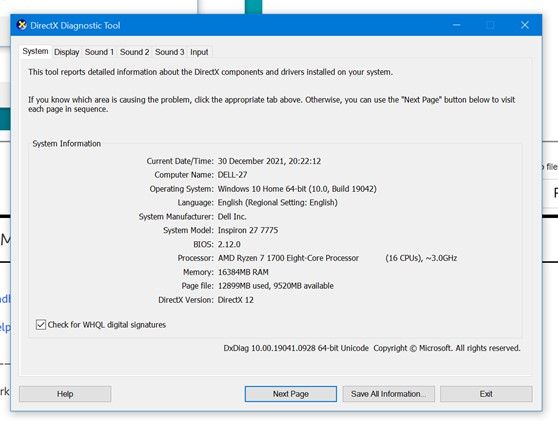Select manufacturer value Dell Inc.
558x433 pixels.
(x=232, y=216)
